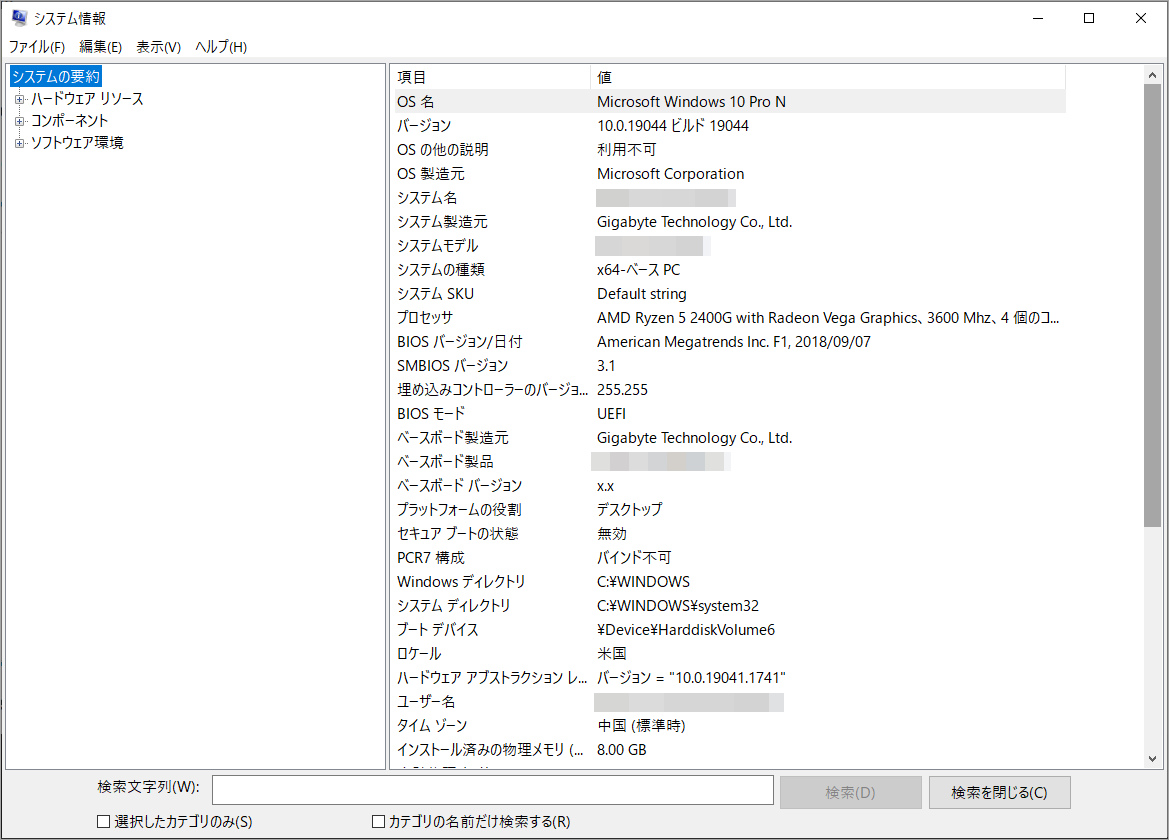Select the OS 名 row

pos(730,101)
